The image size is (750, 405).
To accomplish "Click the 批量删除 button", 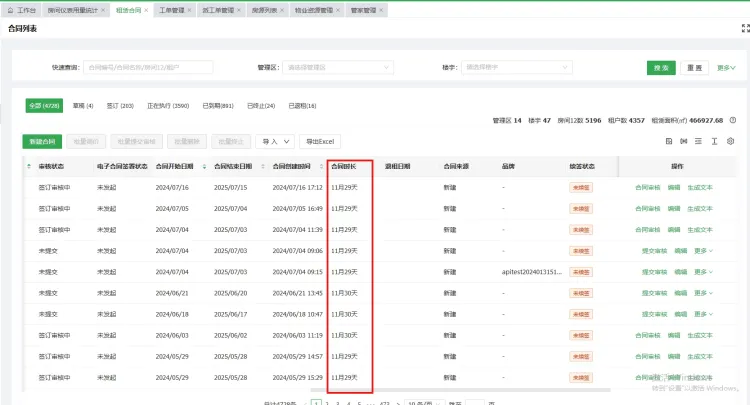I will (x=187, y=142).
